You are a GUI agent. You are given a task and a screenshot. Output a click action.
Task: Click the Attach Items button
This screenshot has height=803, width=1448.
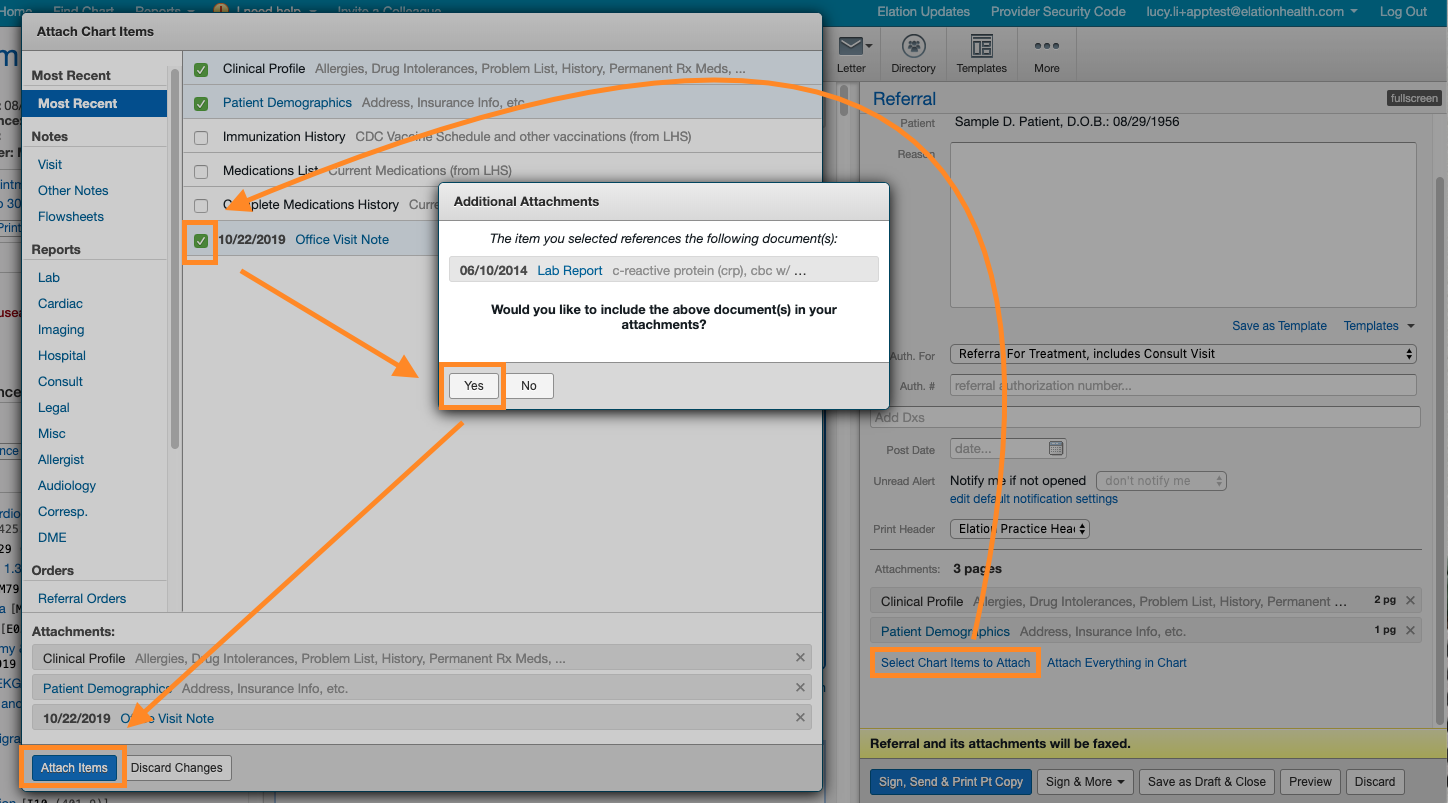[74, 768]
